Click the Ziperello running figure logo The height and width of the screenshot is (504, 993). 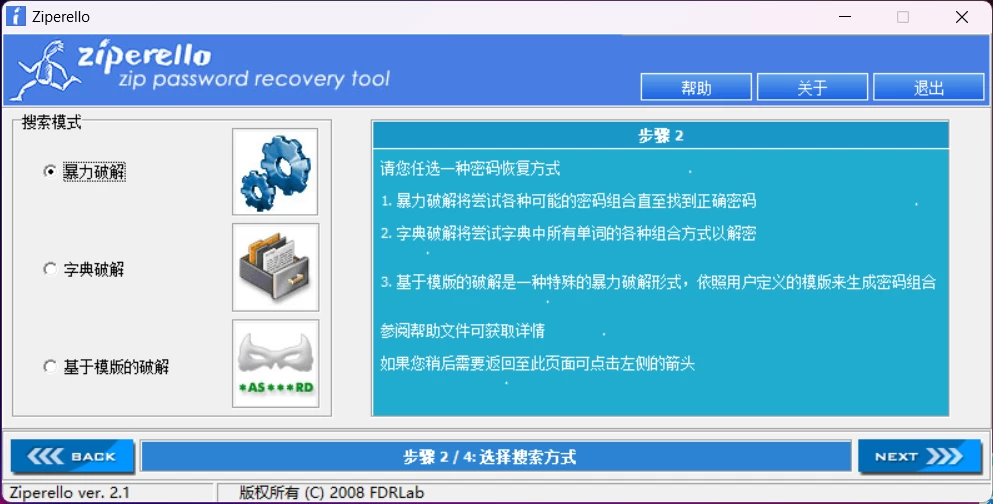46,70
